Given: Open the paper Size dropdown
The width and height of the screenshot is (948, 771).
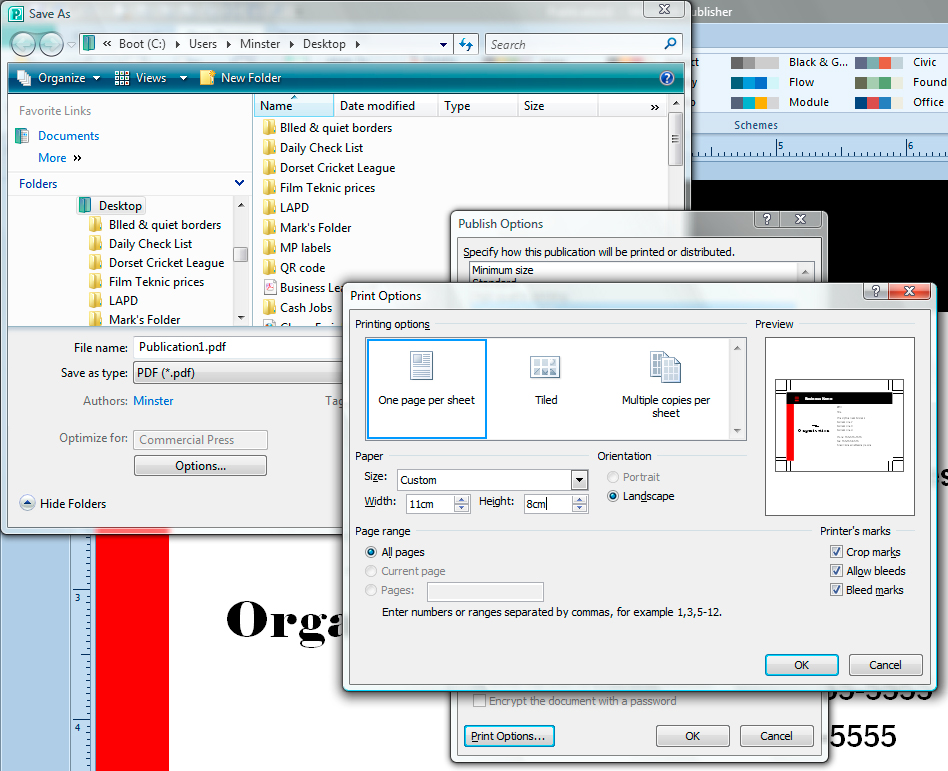Looking at the screenshot, I should click(x=579, y=480).
